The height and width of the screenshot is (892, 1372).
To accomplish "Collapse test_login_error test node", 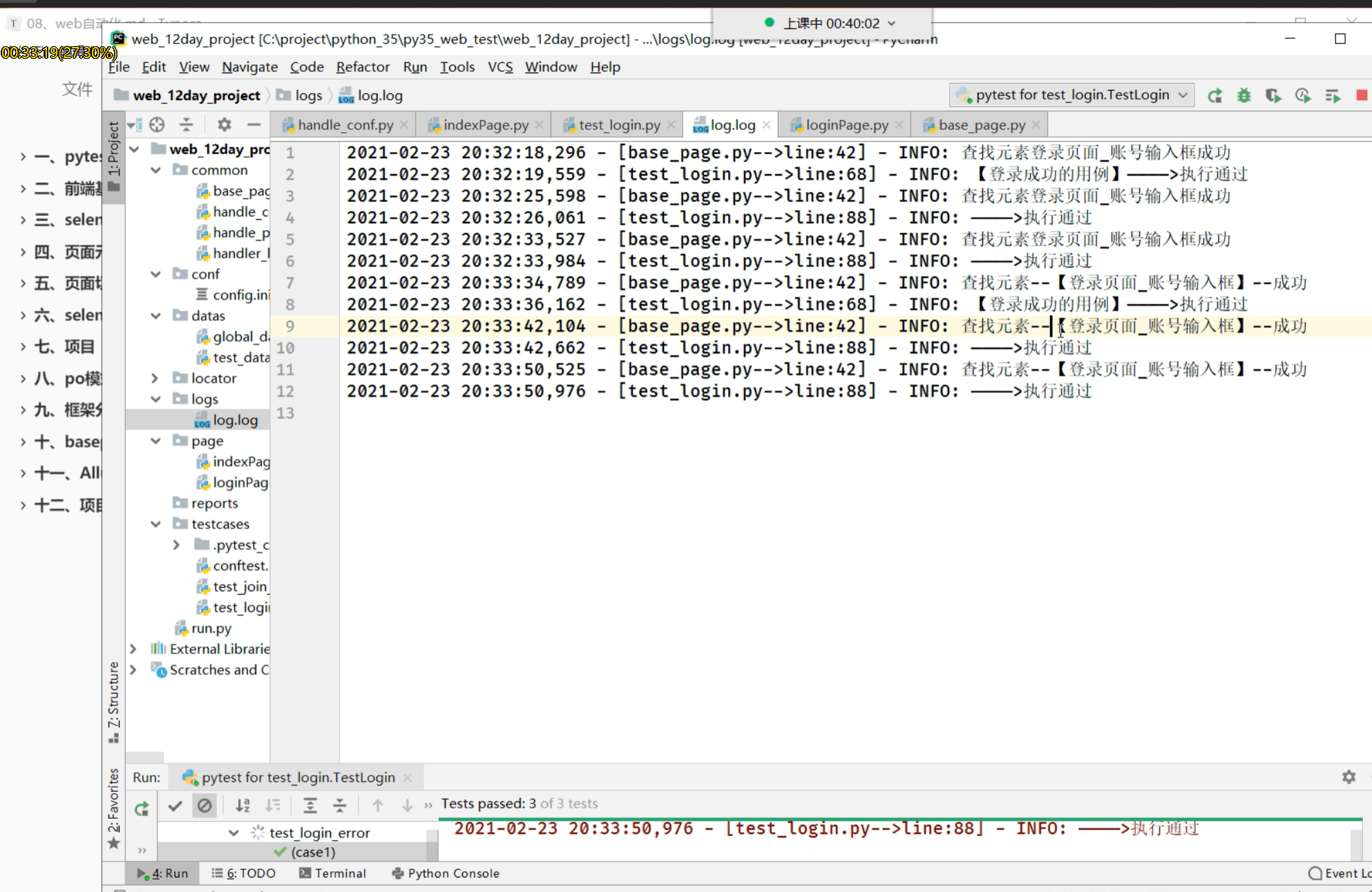I will click(x=234, y=833).
